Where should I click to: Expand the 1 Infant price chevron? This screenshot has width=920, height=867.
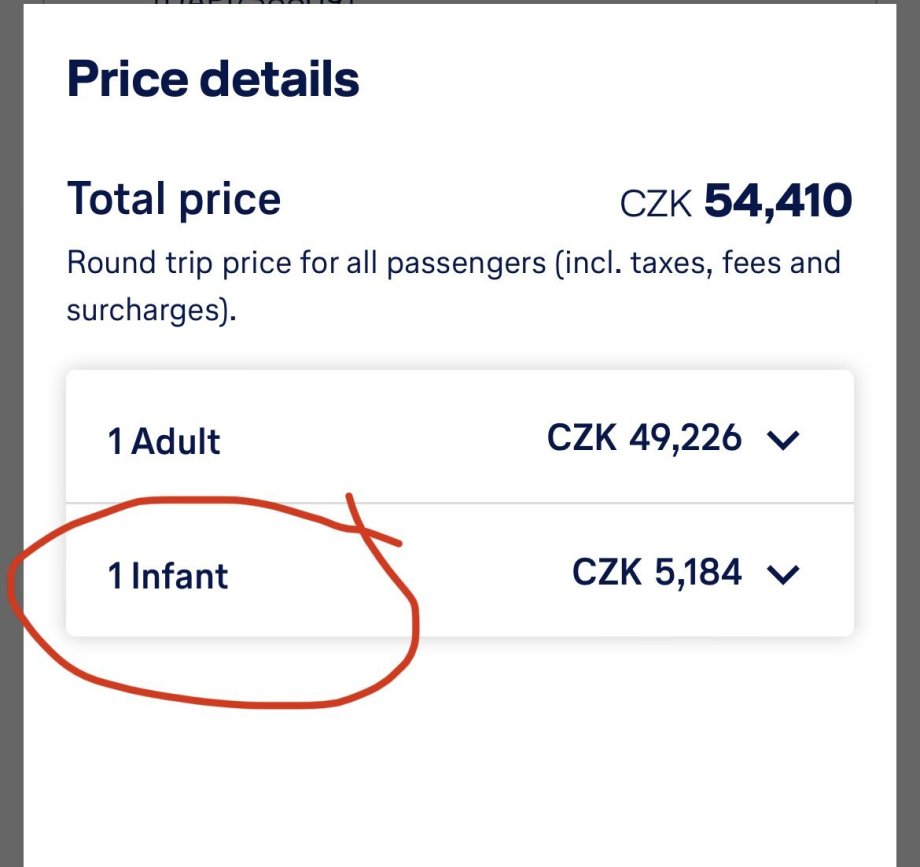(x=783, y=574)
